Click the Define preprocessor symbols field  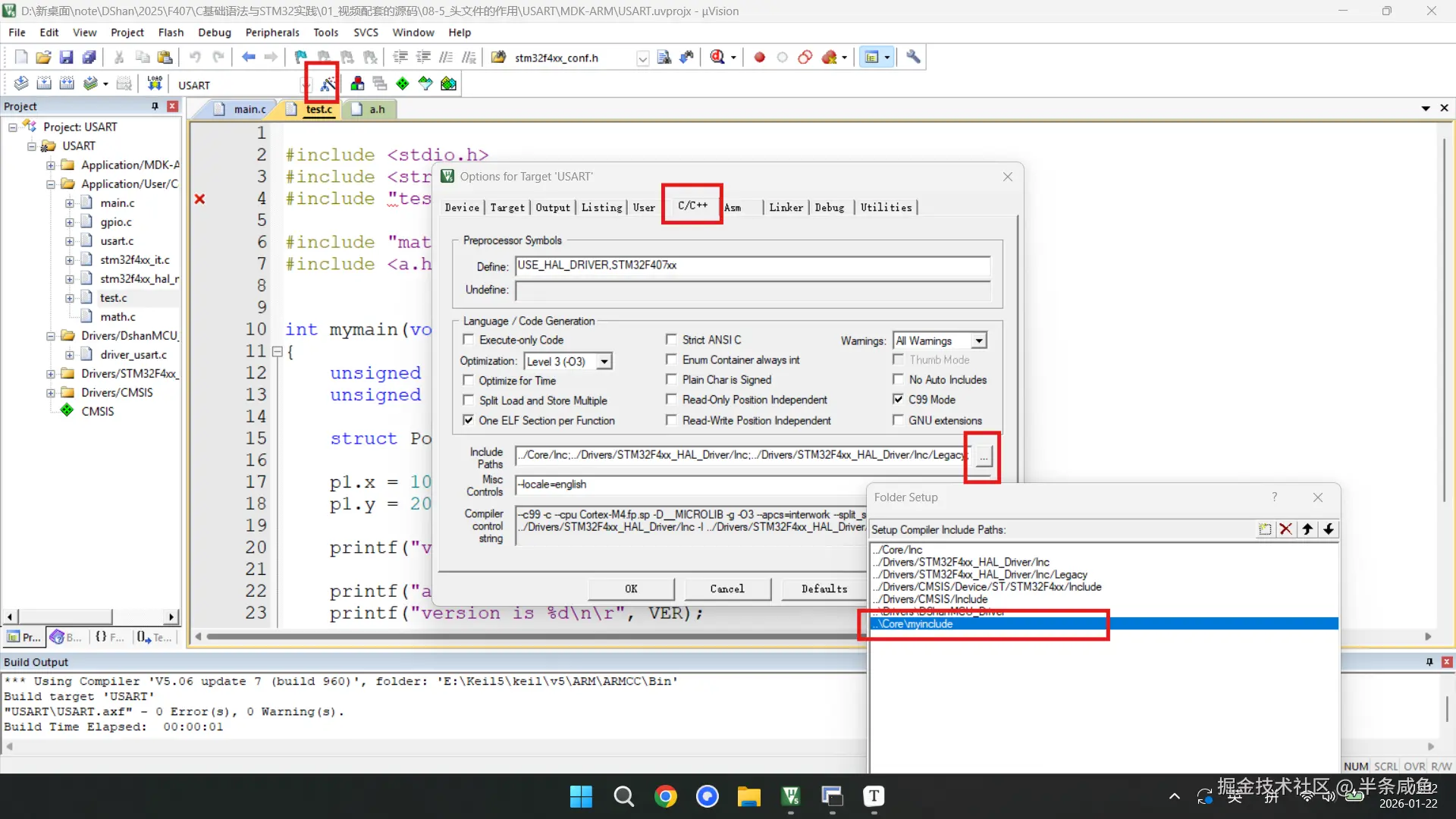click(752, 265)
